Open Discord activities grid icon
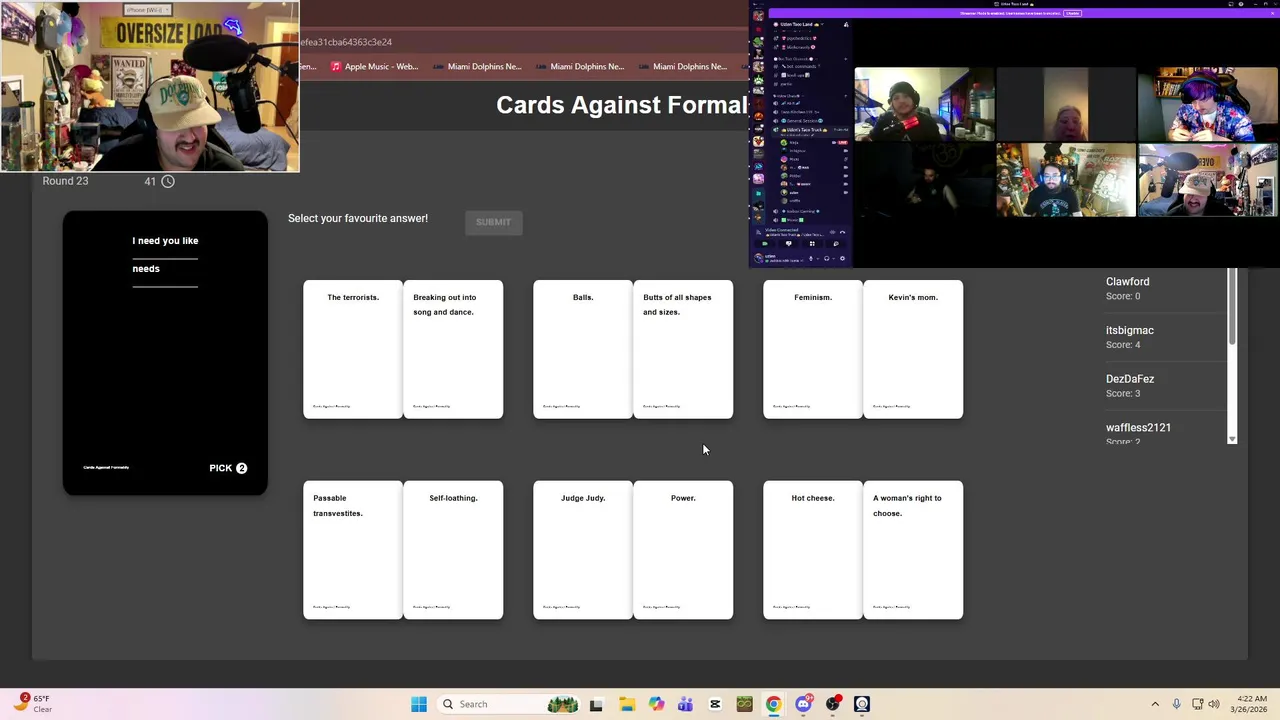1280x720 pixels. [812, 244]
